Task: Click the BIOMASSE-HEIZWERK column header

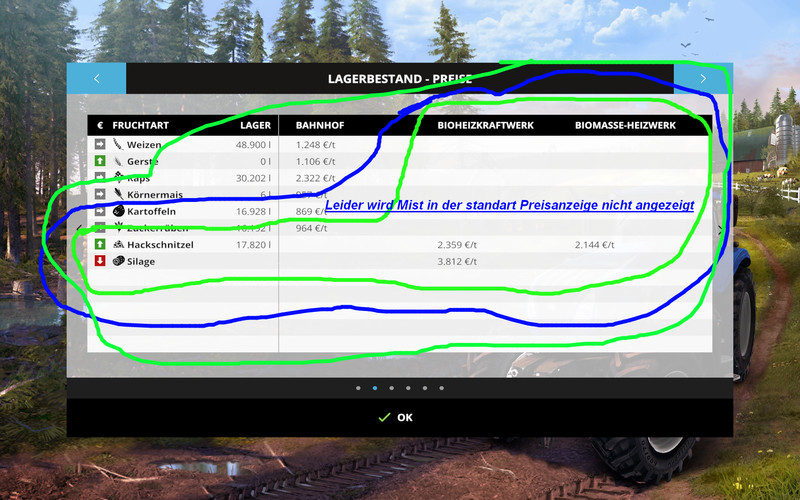Action: [x=625, y=126]
